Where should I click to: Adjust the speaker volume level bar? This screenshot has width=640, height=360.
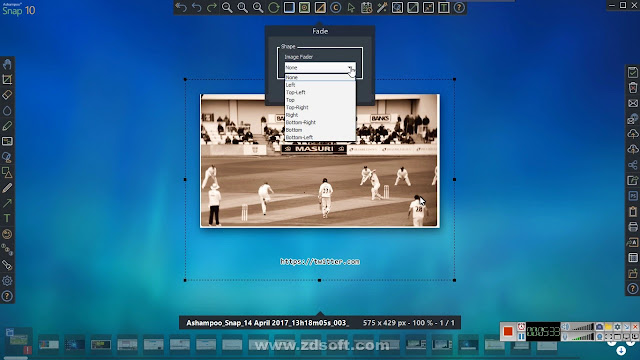coord(582,327)
